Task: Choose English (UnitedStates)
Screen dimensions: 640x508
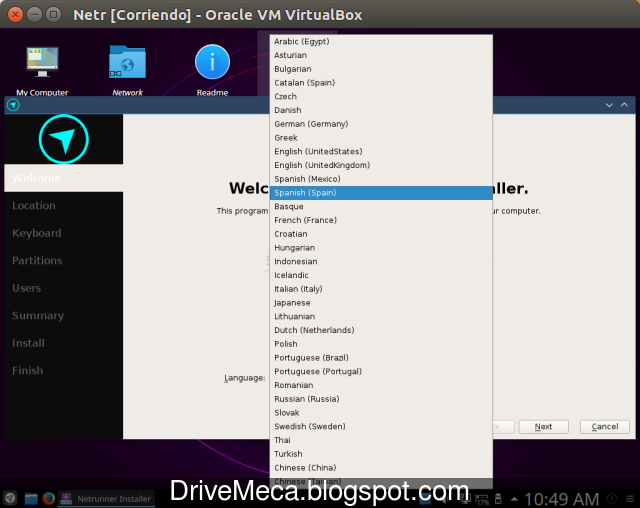Action: click(381, 151)
